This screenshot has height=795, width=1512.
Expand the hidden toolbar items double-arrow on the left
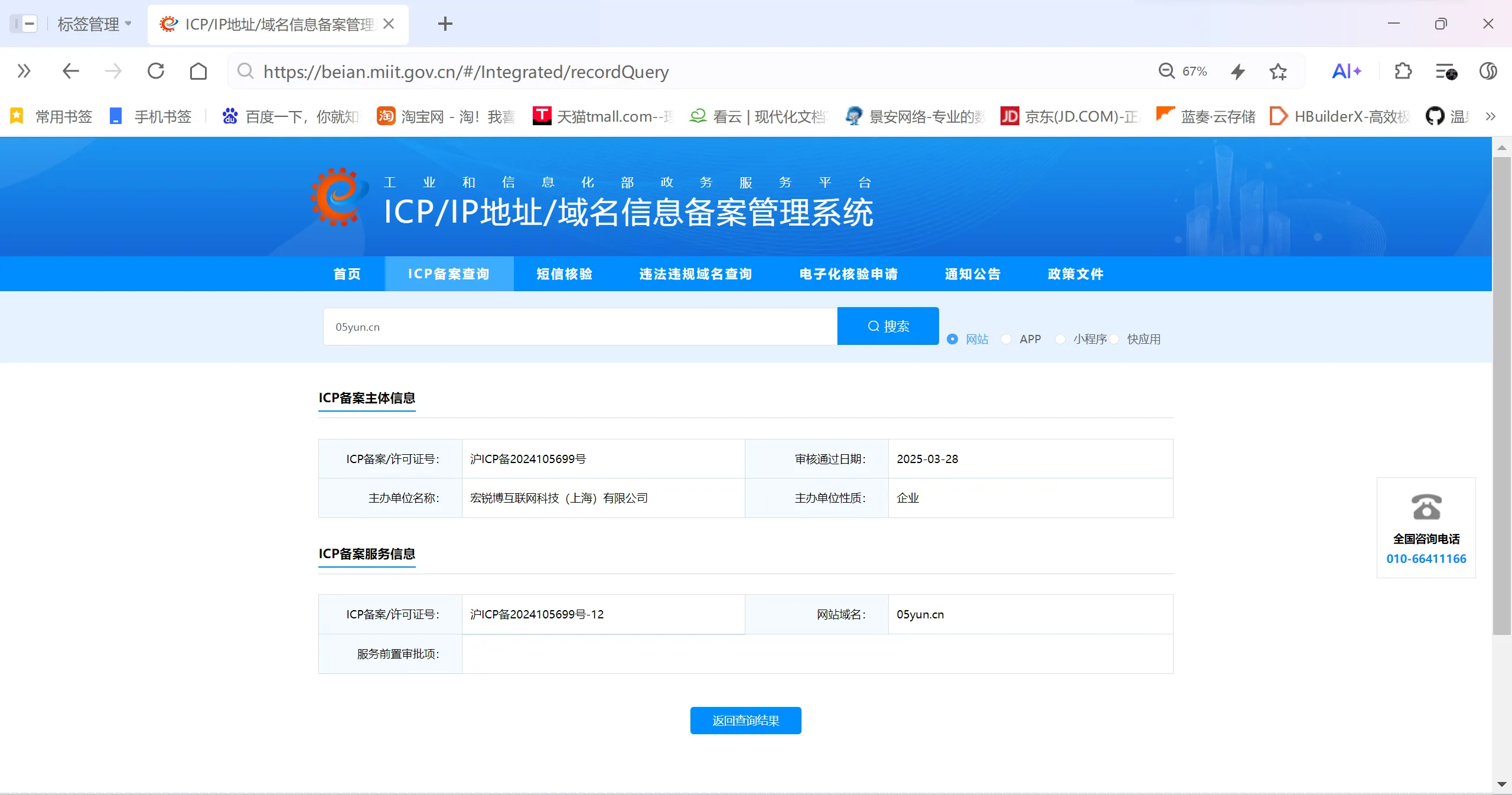pos(23,71)
